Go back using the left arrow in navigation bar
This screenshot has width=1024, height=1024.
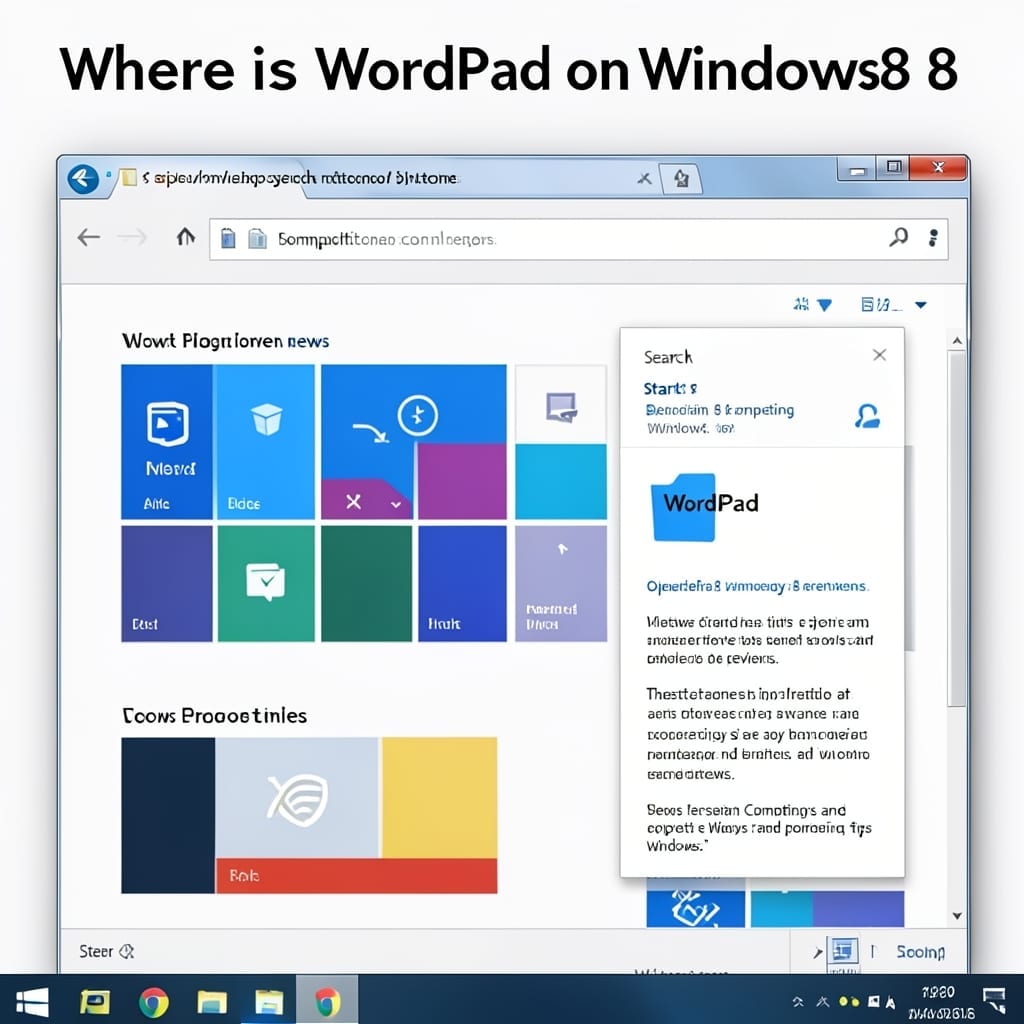[89, 237]
